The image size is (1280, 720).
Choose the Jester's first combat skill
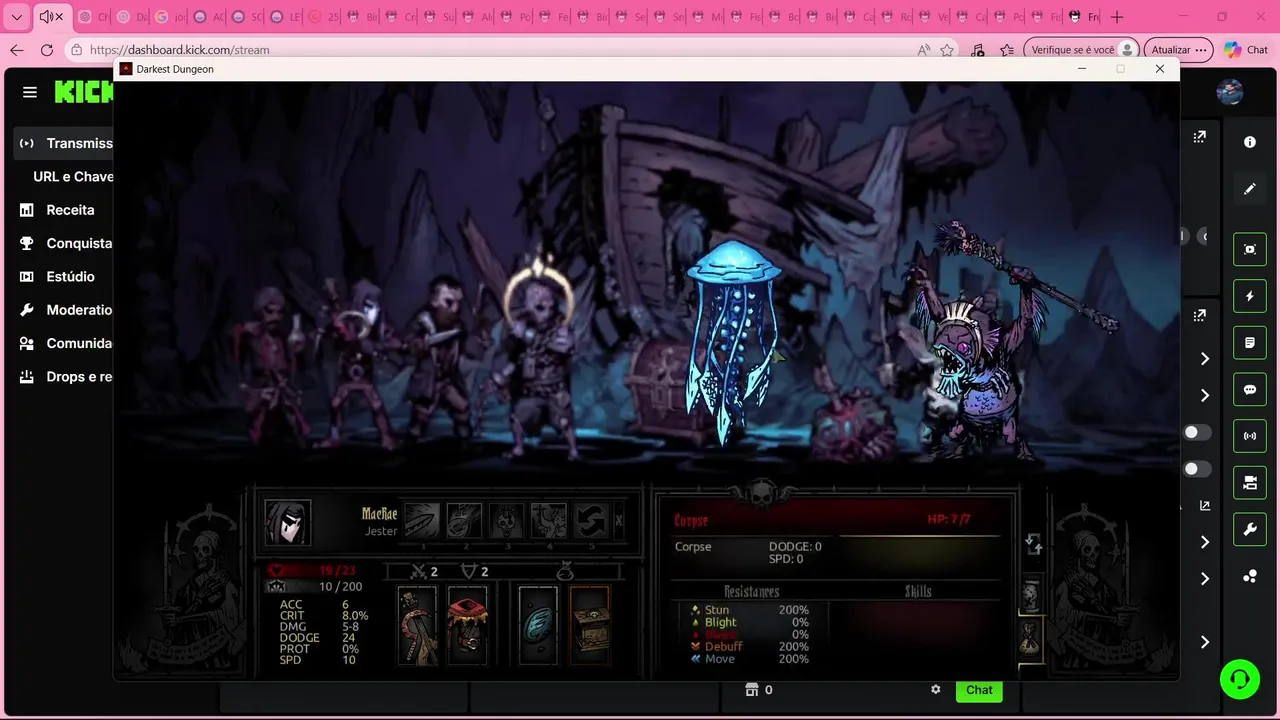pyautogui.click(x=422, y=520)
